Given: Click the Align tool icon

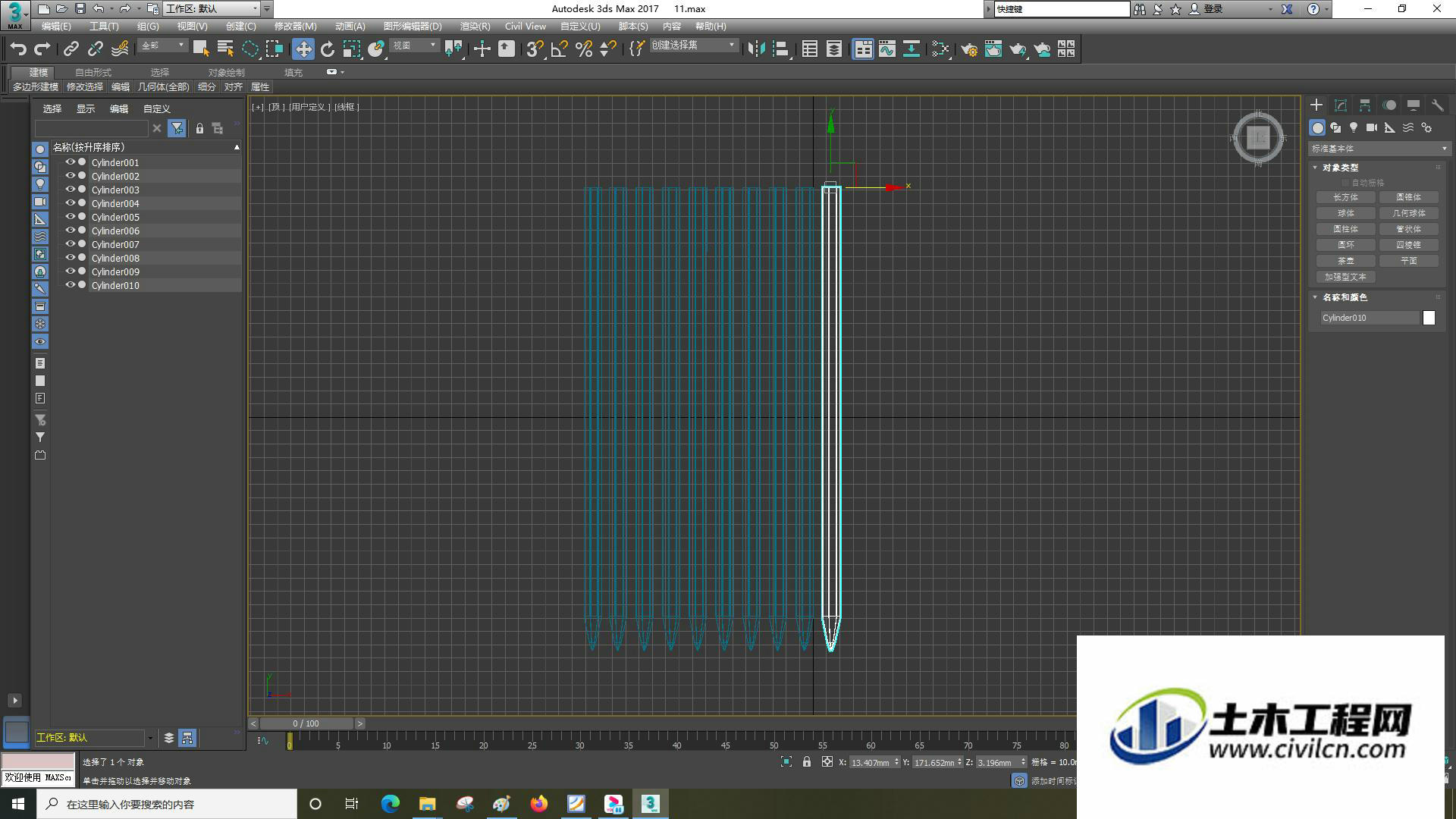Looking at the screenshot, I should pyautogui.click(x=781, y=49).
